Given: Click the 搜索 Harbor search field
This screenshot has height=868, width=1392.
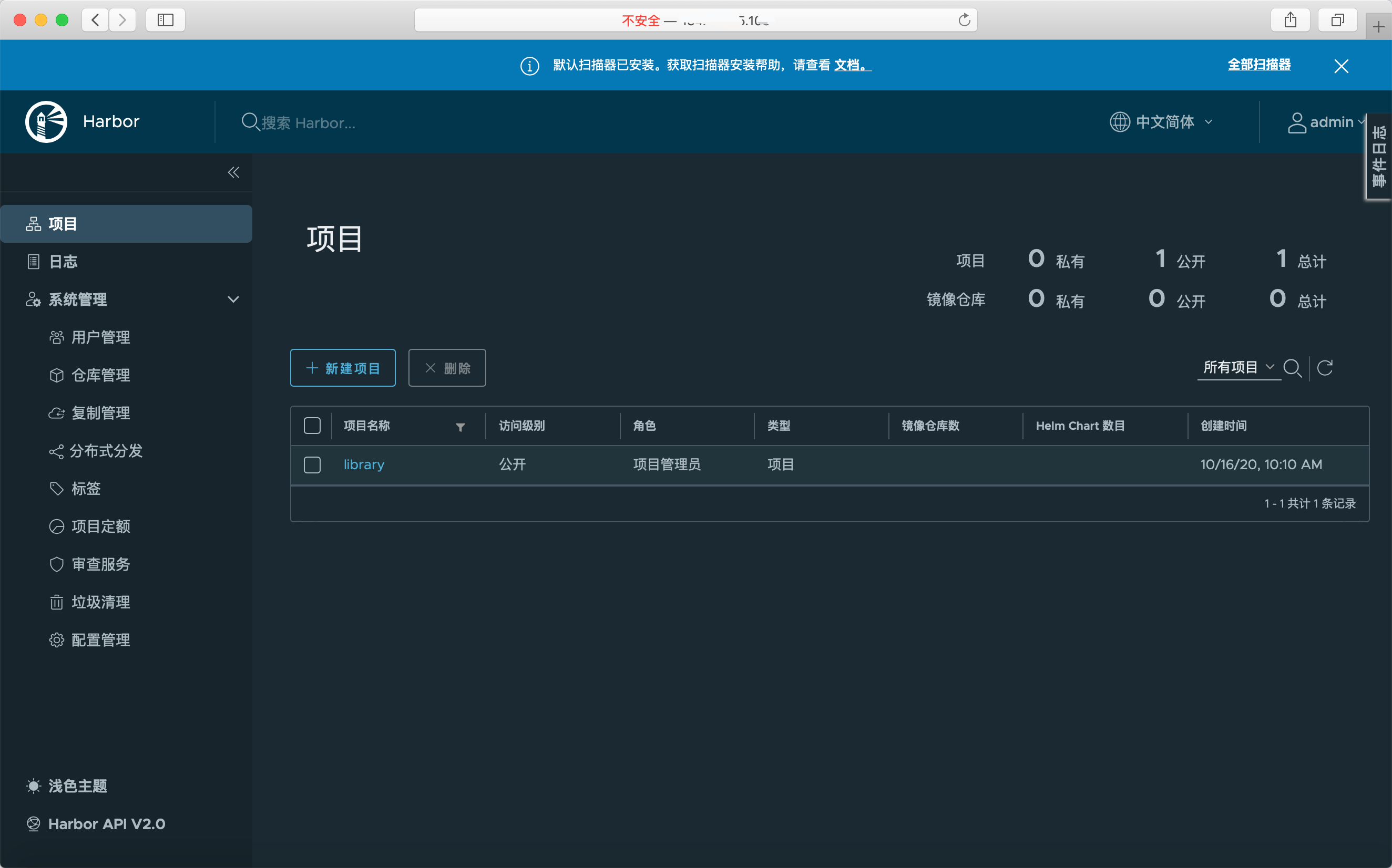Looking at the screenshot, I should [309, 123].
